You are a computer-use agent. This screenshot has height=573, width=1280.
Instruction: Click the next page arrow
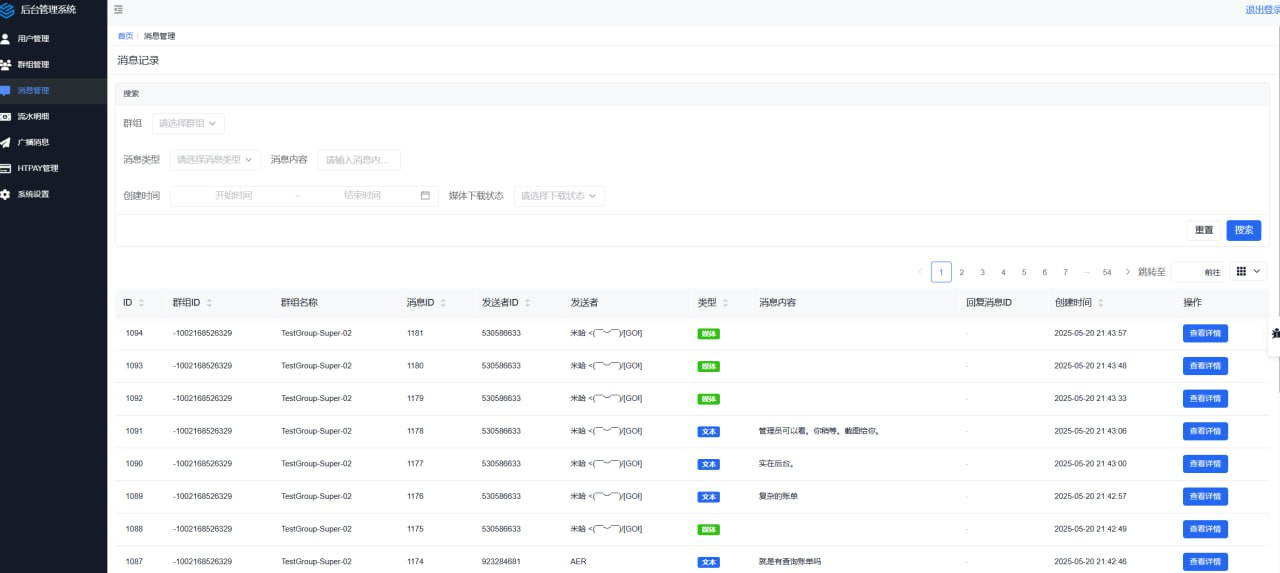[1128, 272]
